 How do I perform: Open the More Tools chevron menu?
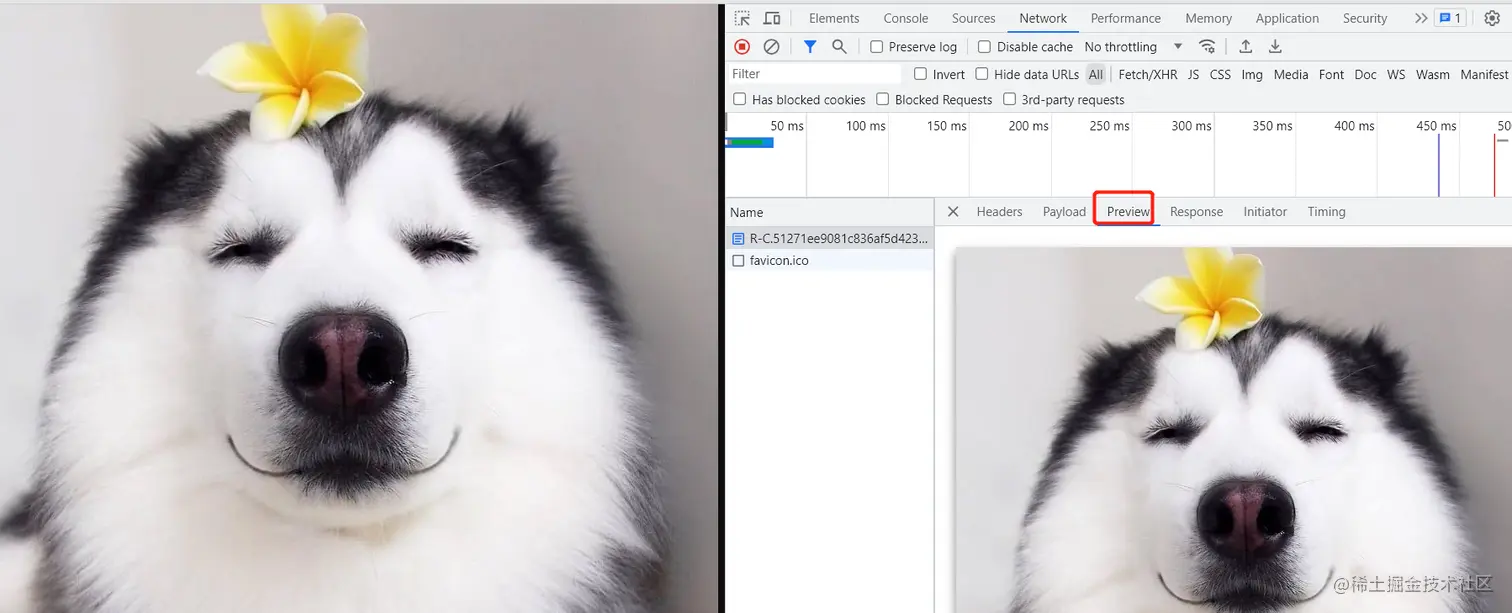1421,18
